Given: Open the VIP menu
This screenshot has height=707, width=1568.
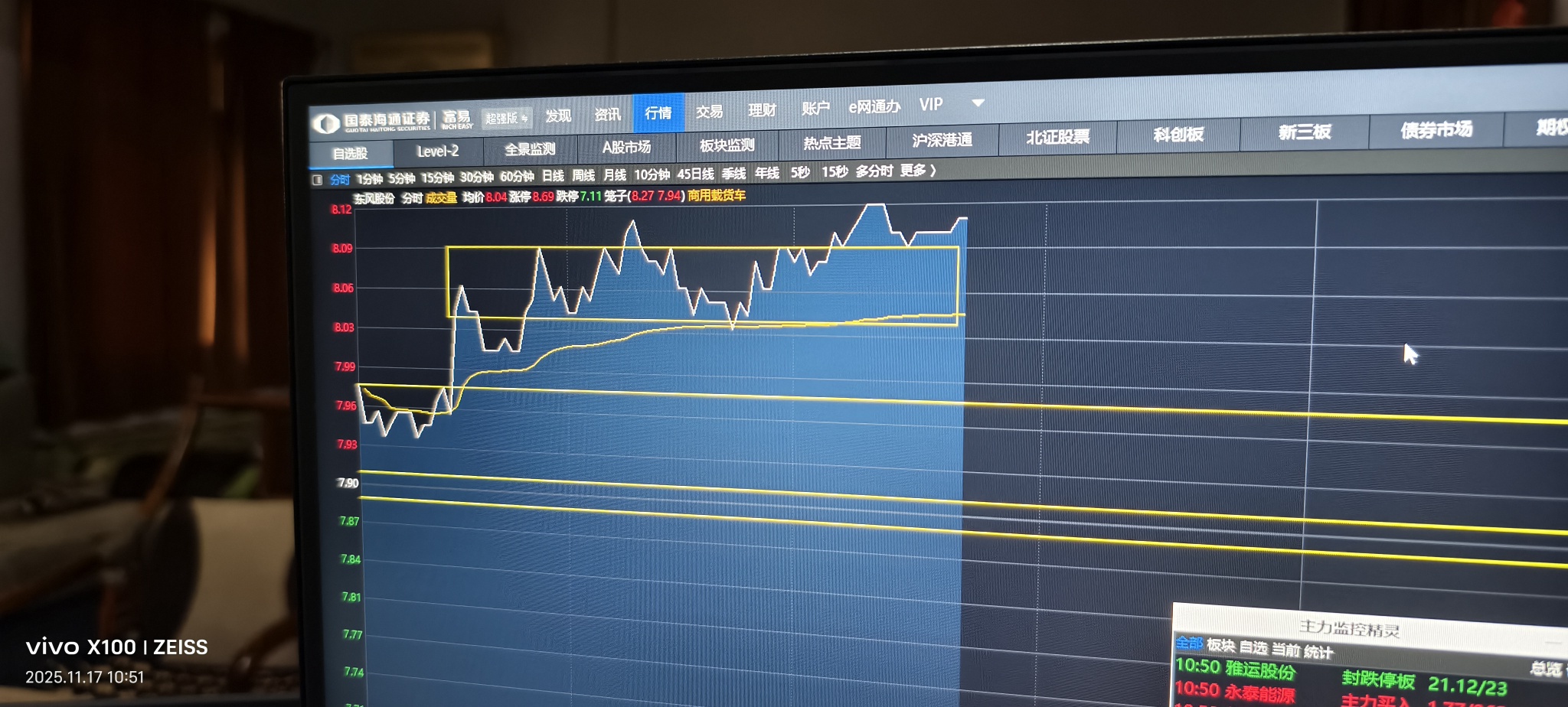Looking at the screenshot, I should point(931,105).
